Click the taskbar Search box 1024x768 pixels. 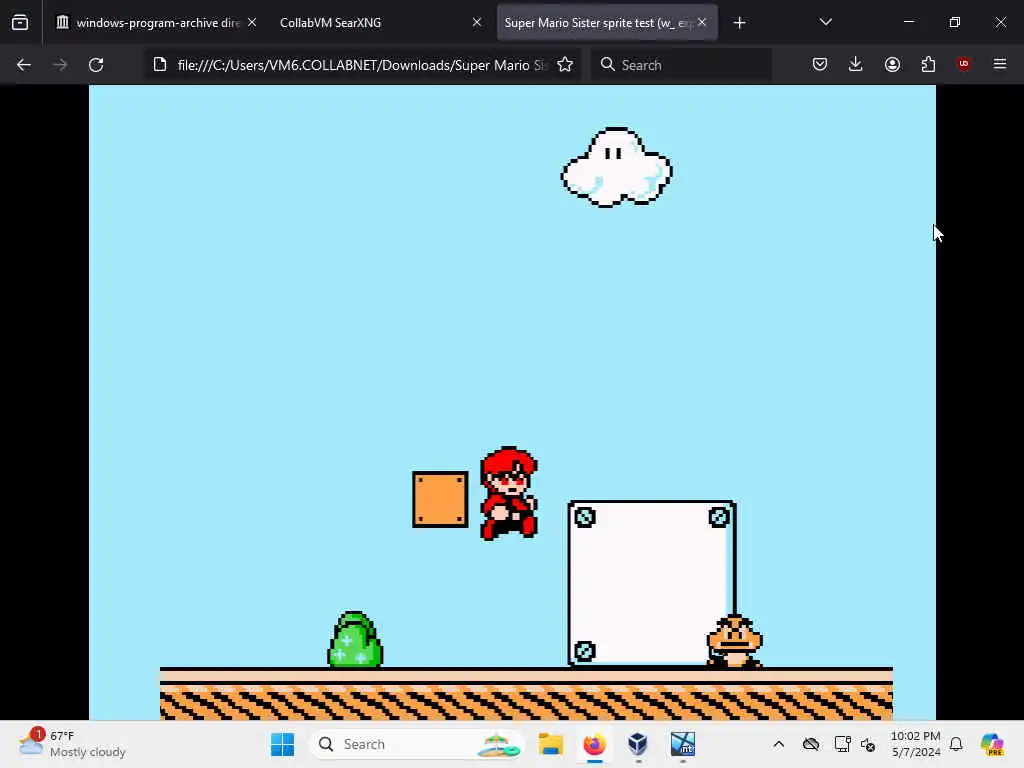pyautogui.click(x=417, y=744)
